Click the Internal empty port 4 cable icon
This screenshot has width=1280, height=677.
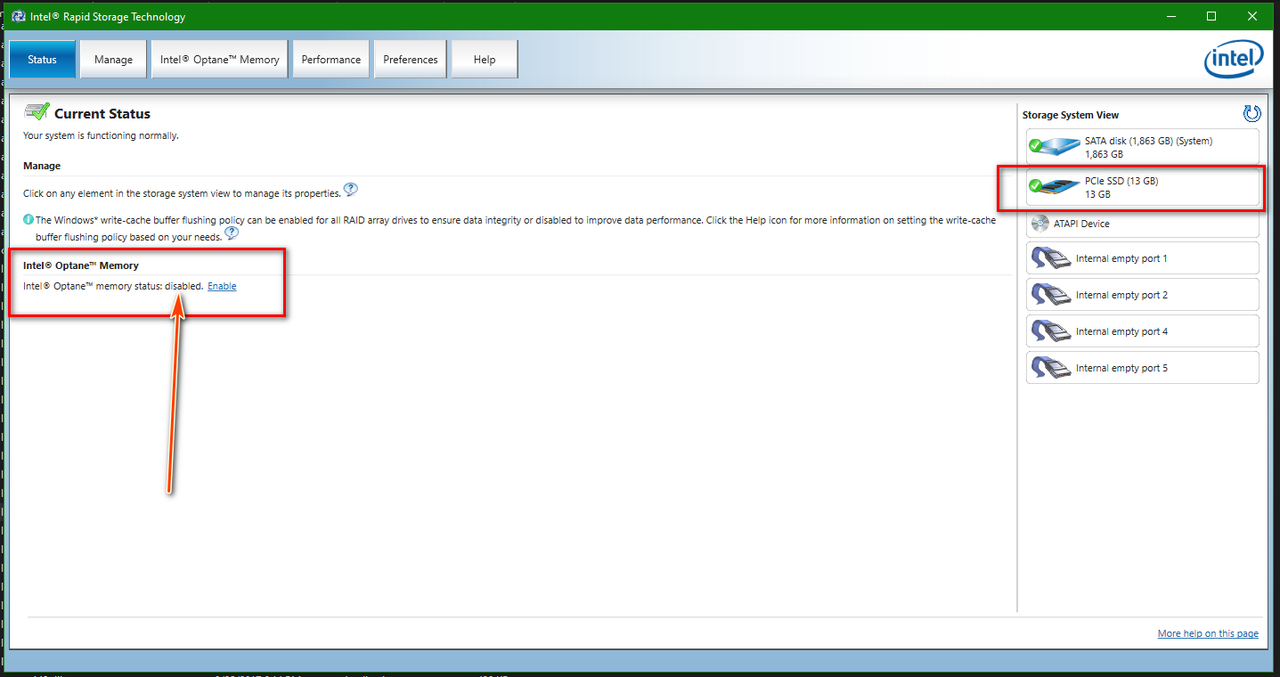coord(1050,331)
